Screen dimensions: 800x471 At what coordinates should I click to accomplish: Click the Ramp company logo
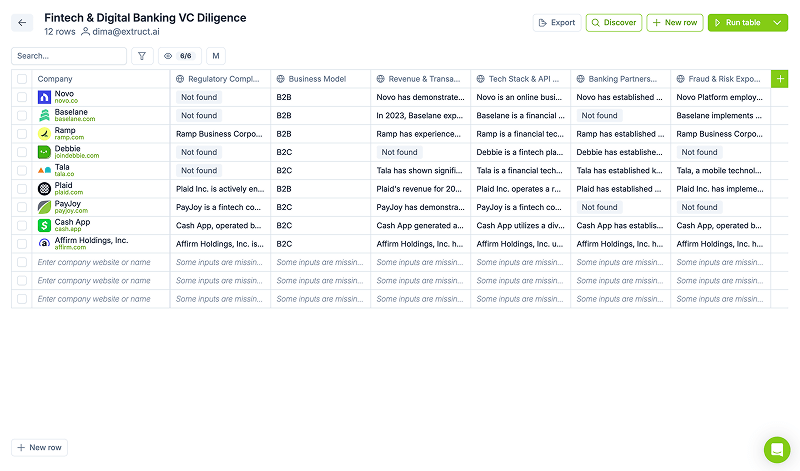point(44,134)
